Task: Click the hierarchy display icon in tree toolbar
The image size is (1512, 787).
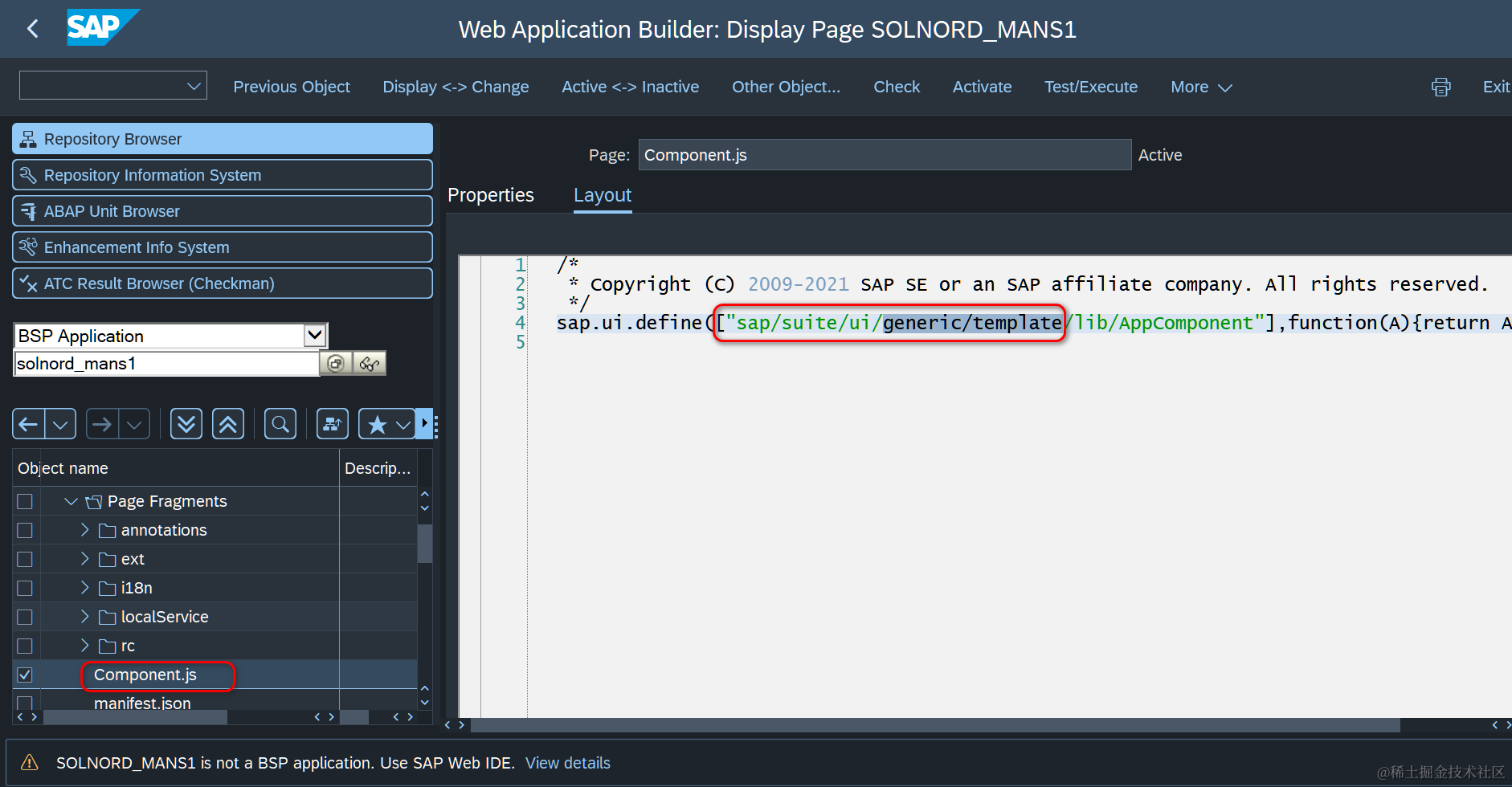Action: coord(333,424)
